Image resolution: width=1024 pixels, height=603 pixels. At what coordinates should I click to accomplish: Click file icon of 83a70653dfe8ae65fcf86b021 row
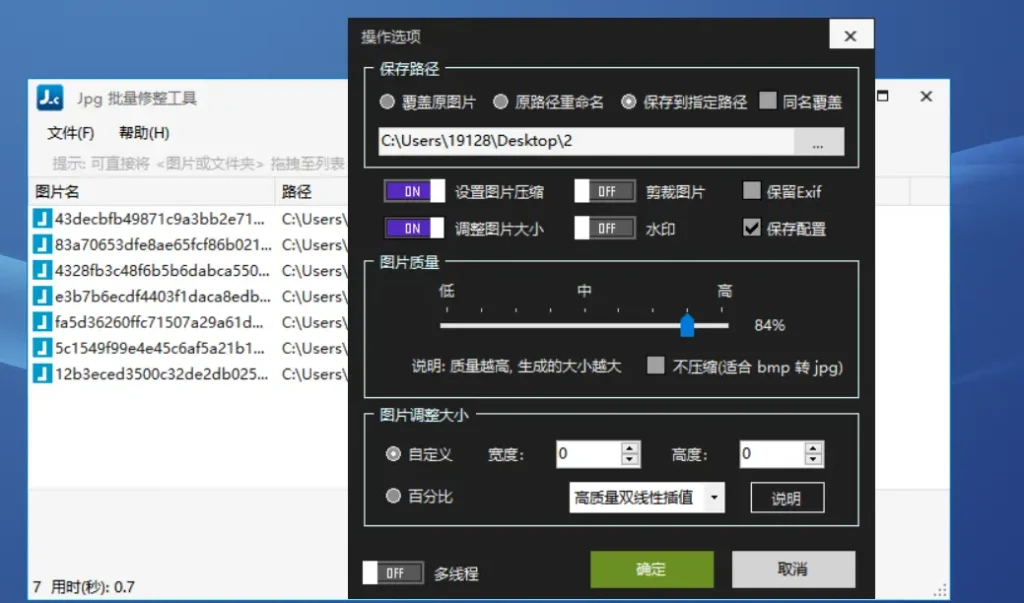[x=42, y=244]
